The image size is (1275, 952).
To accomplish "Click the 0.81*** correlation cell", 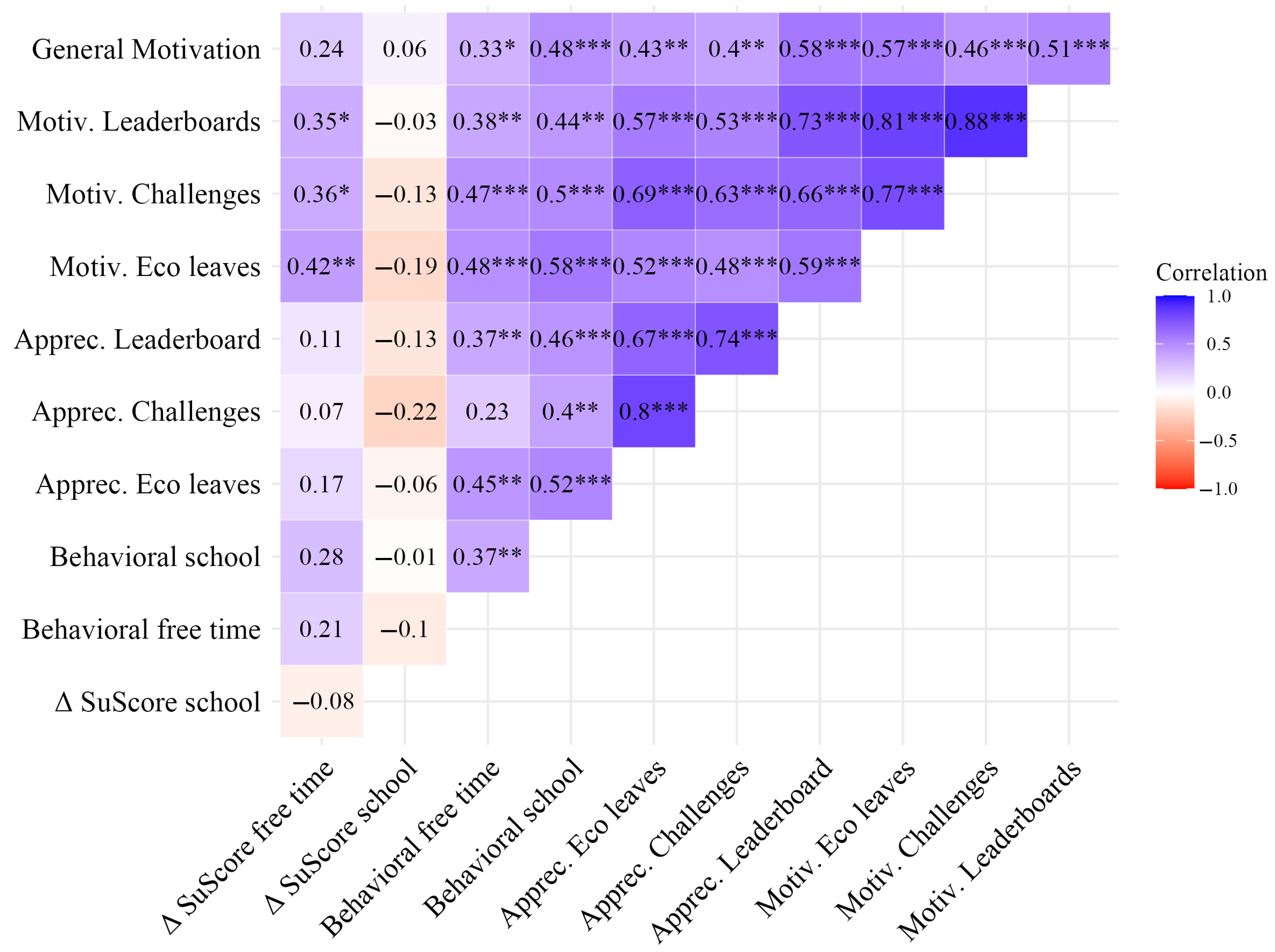I will coord(902,121).
